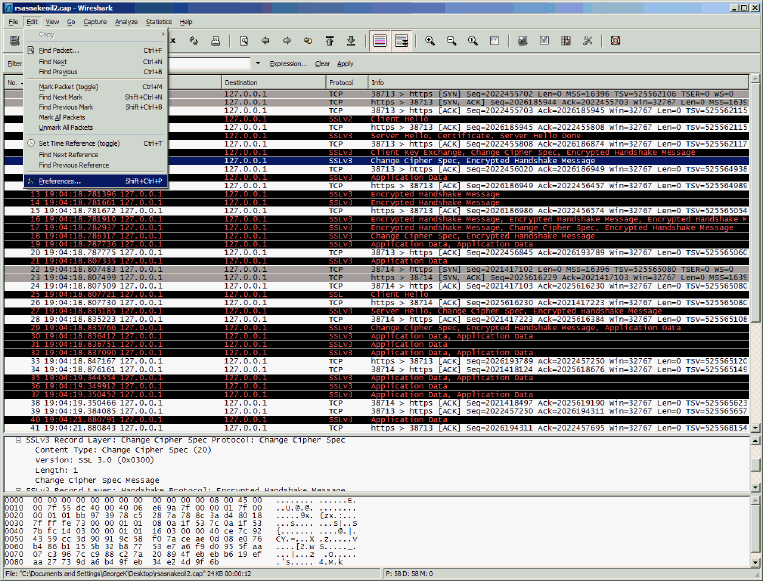Screen dimensions: 763x581
Task: Click the Zoom 100% normal size icon
Action: tap(473, 41)
